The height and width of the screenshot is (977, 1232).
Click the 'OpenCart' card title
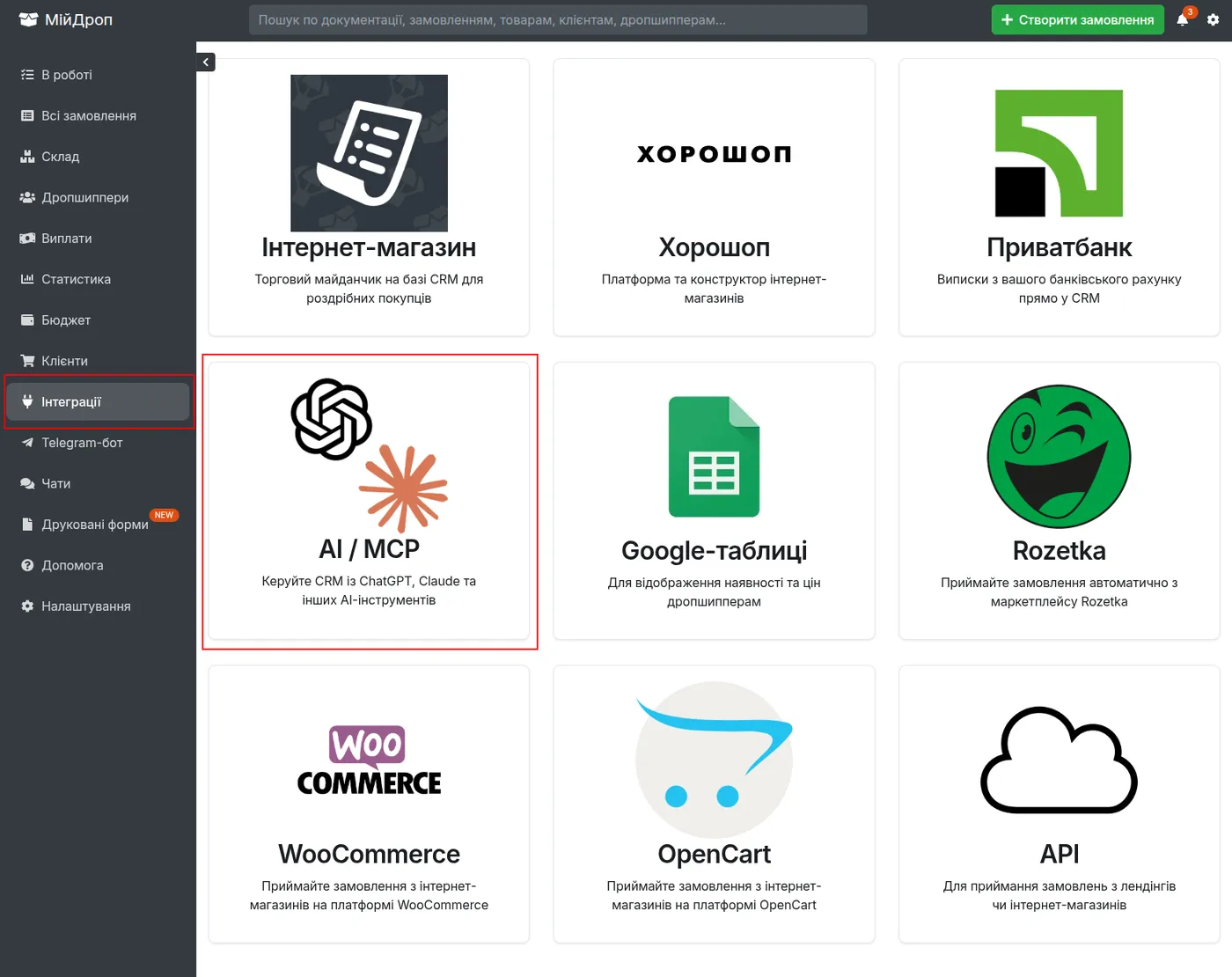click(714, 855)
